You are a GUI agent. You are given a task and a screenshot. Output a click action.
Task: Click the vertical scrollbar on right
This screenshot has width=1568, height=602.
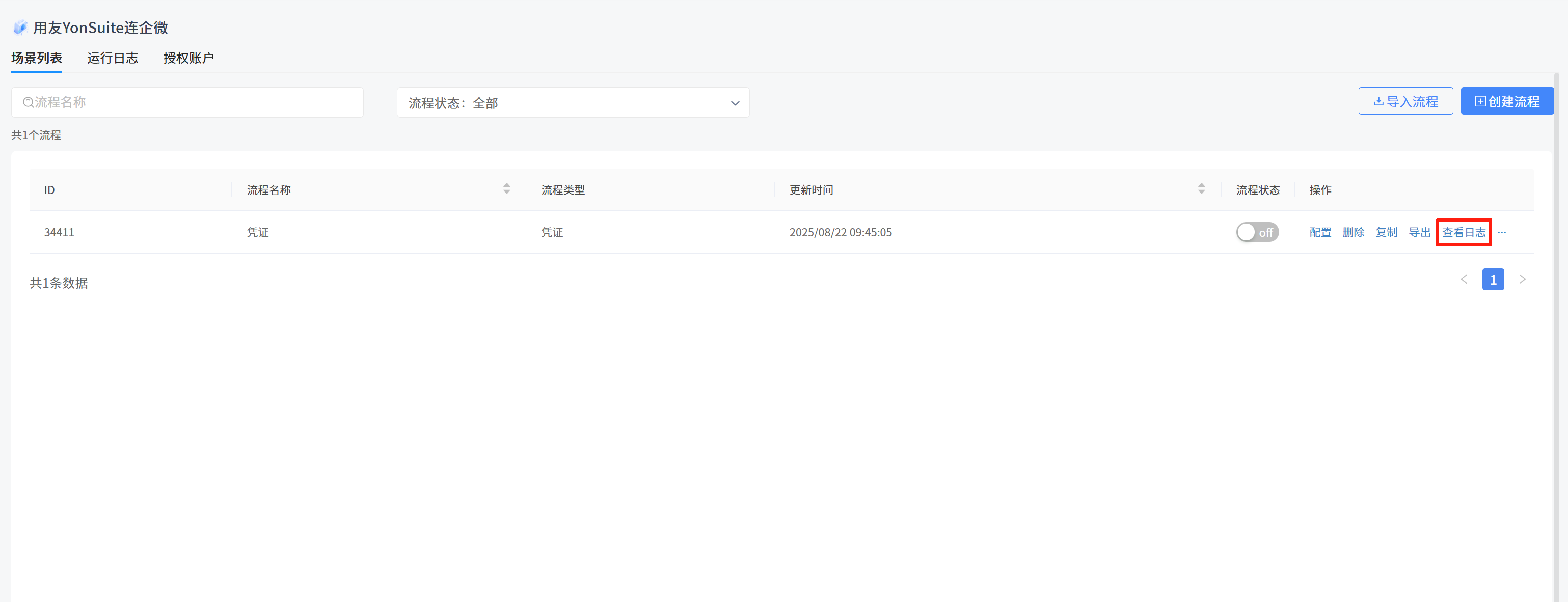[1556, 337]
